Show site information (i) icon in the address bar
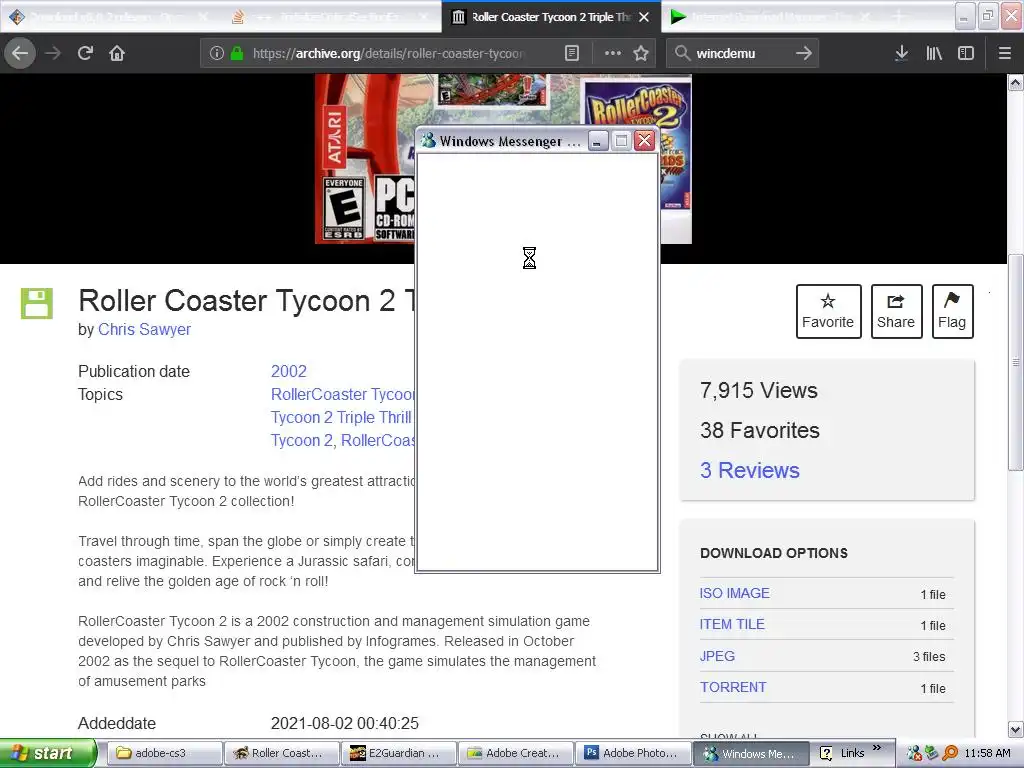 pyautogui.click(x=217, y=54)
